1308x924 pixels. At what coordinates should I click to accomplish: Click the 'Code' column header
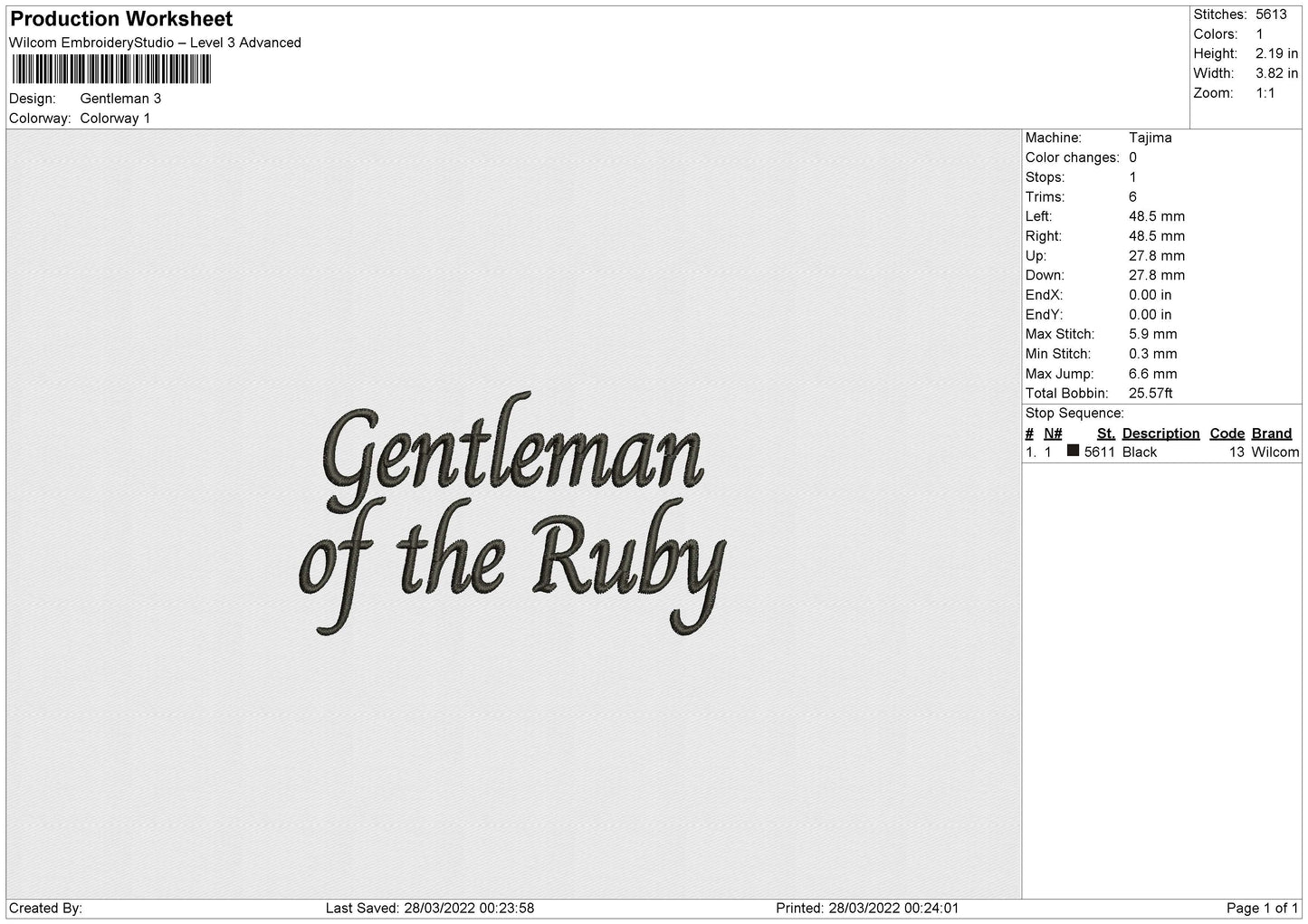point(1227,433)
